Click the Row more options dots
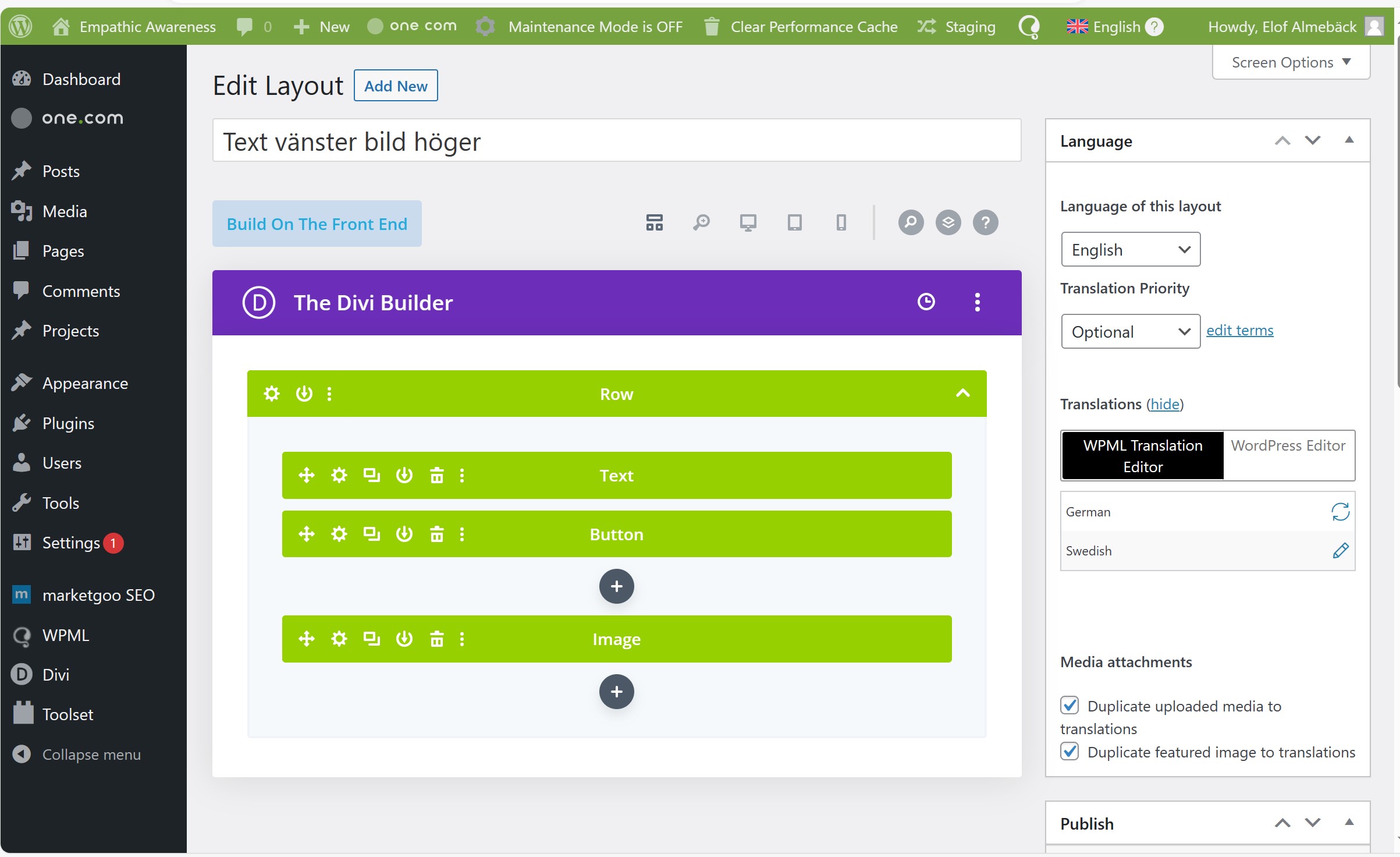The image size is (1400, 857). click(x=329, y=394)
